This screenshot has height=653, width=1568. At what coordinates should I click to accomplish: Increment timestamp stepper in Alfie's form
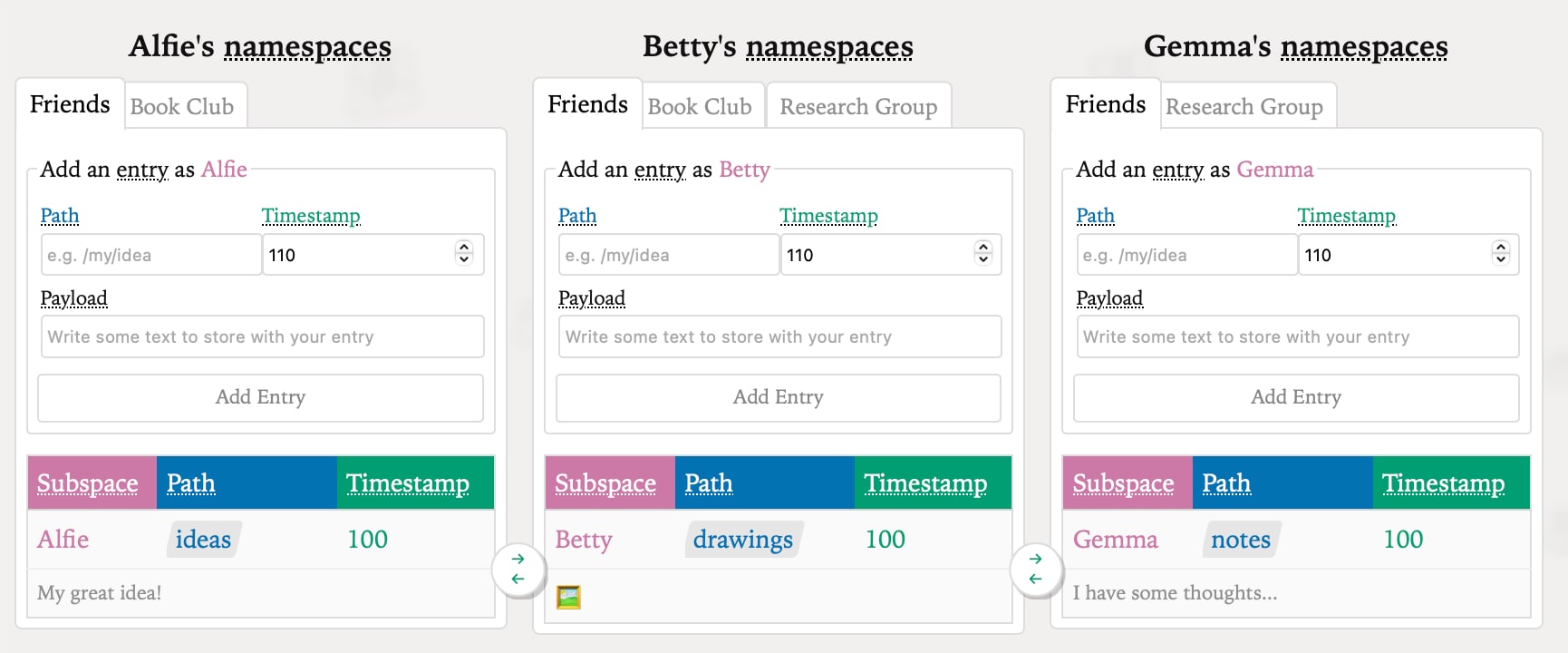pyautogui.click(x=464, y=248)
